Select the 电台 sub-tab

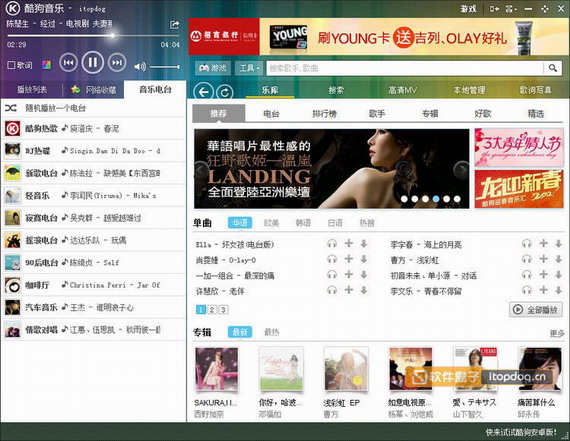click(271, 114)
